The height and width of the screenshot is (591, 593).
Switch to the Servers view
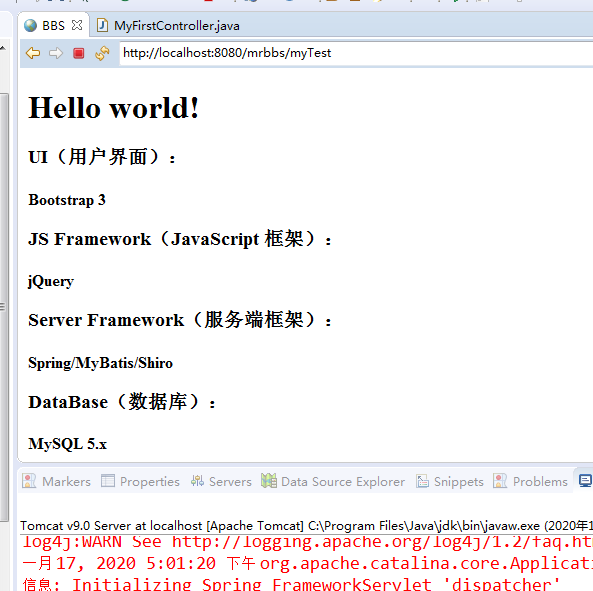coord(221,481)
